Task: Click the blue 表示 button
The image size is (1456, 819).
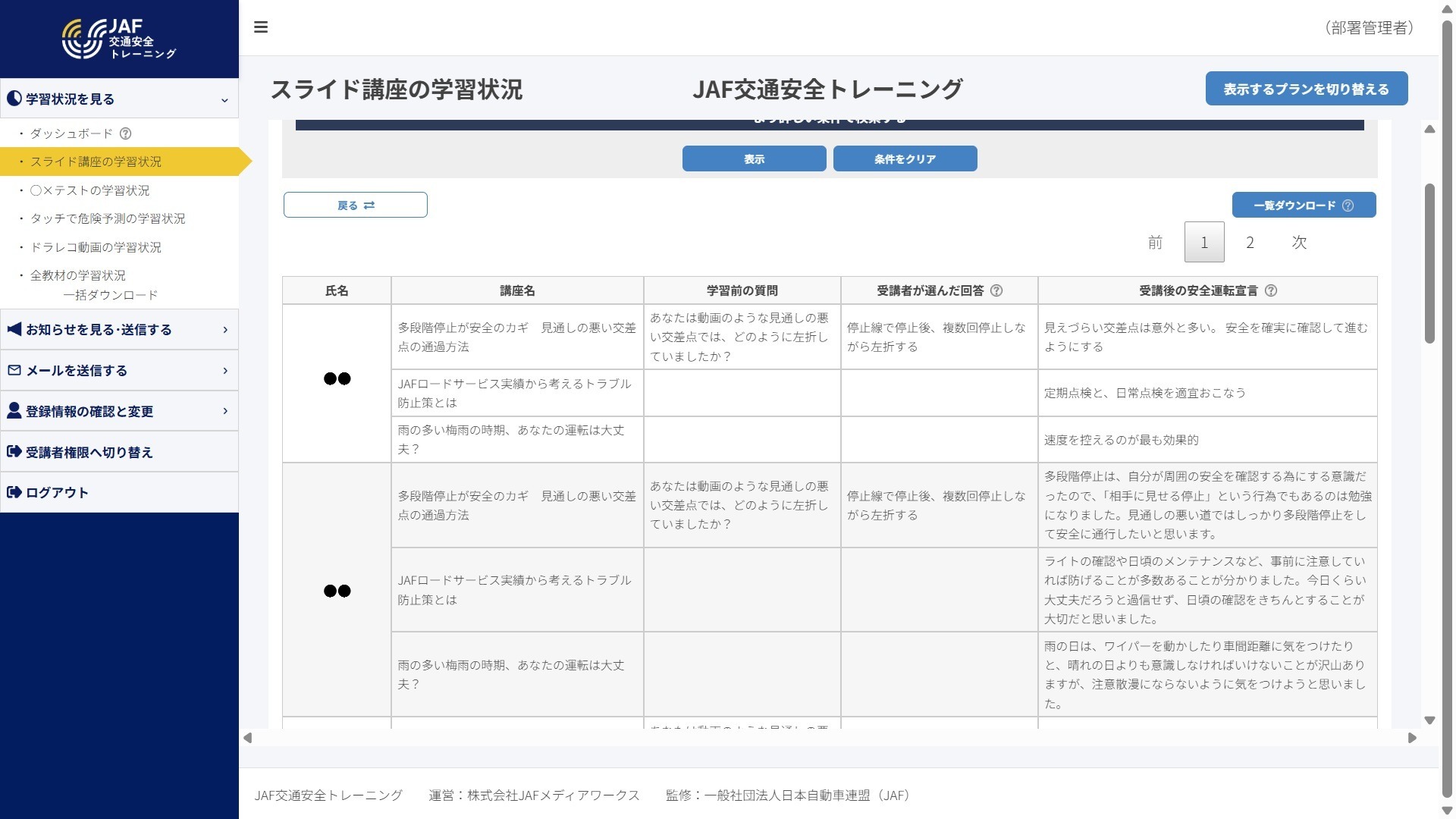Action: pyautogui.click(x=754, y=158)
